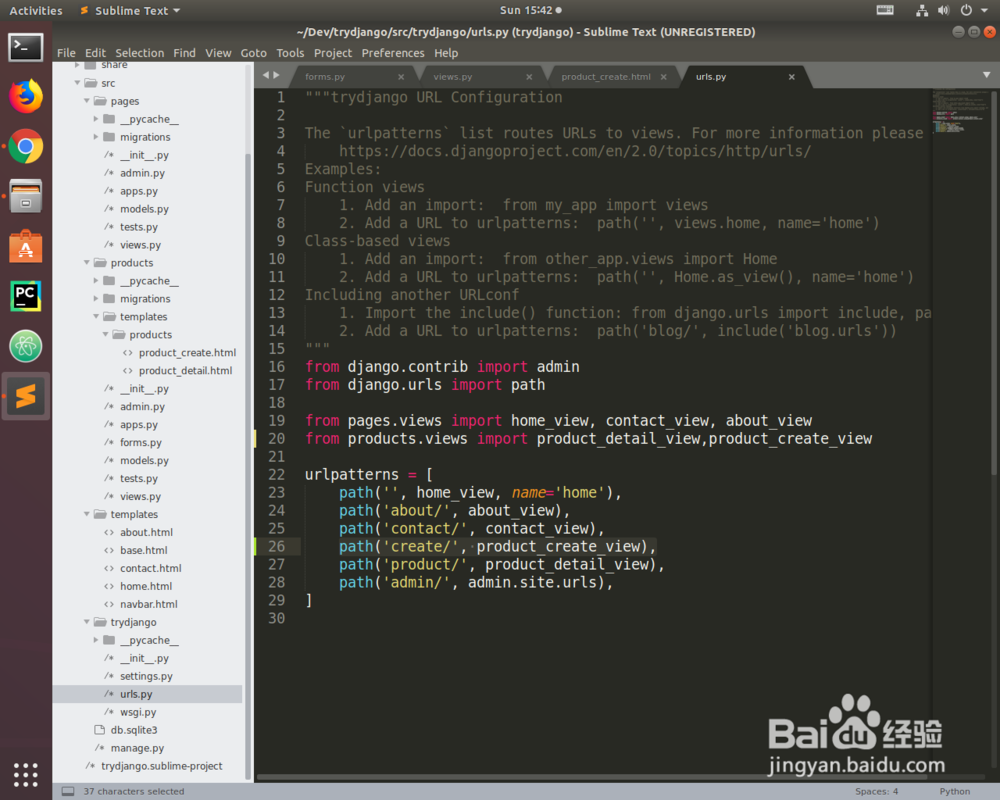Open the clock Sun 15:42
Screen dimensions: 1000x800
531,10
